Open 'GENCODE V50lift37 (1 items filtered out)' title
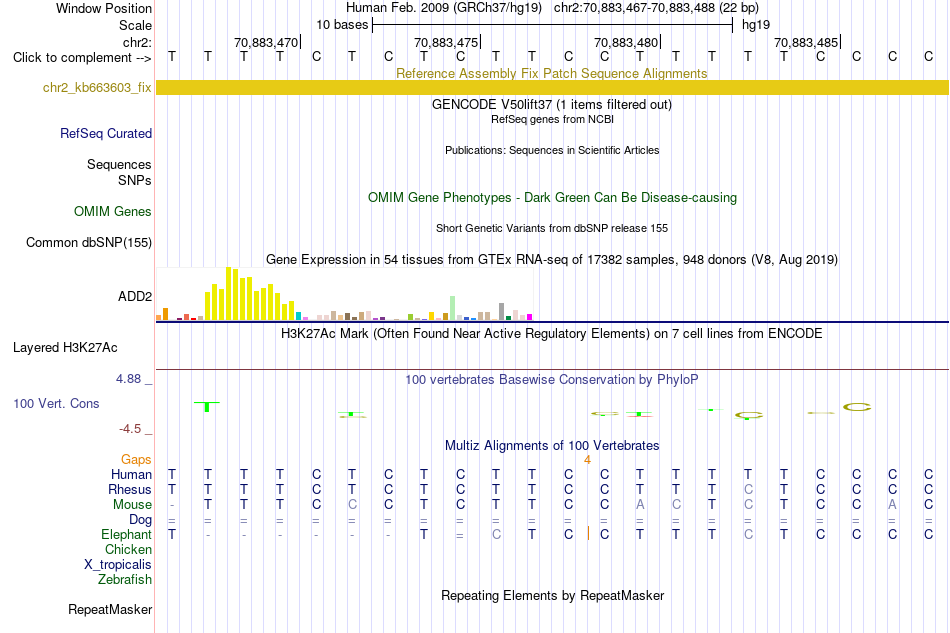This screenshot has height=633, width=950. (x=551, y=104)
